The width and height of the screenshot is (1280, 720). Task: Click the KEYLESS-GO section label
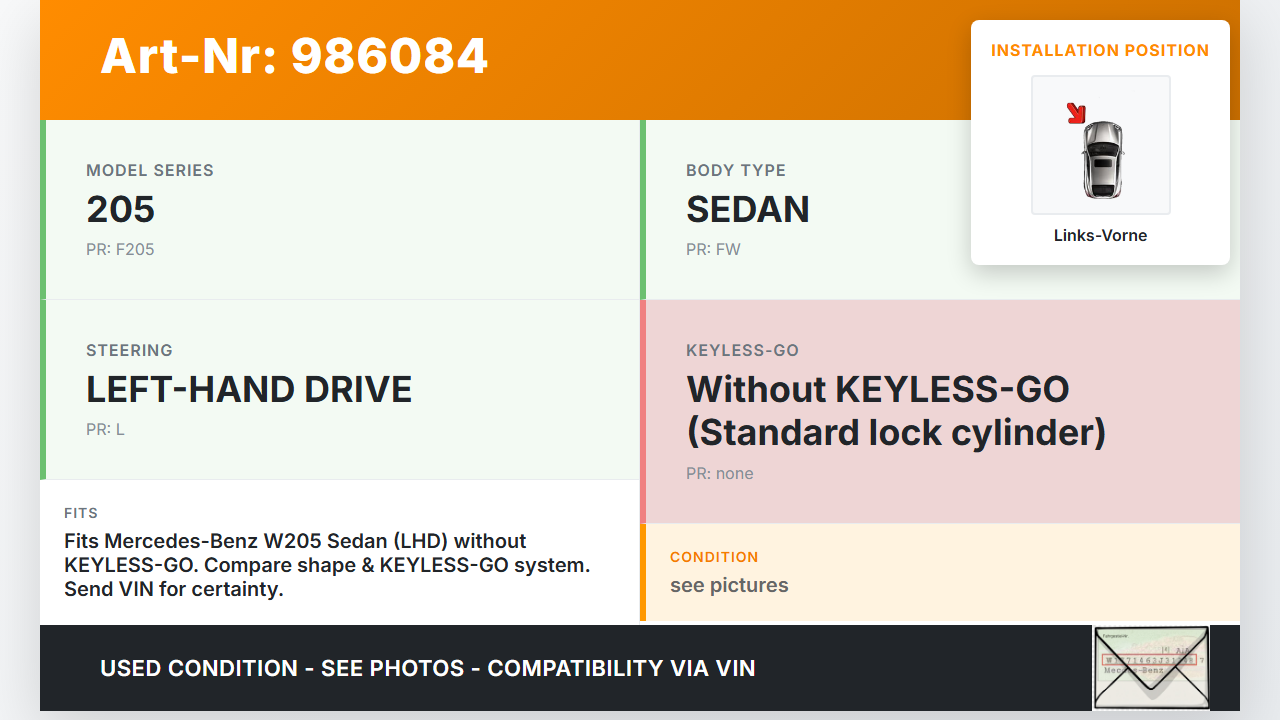click(x=742, y=350)
